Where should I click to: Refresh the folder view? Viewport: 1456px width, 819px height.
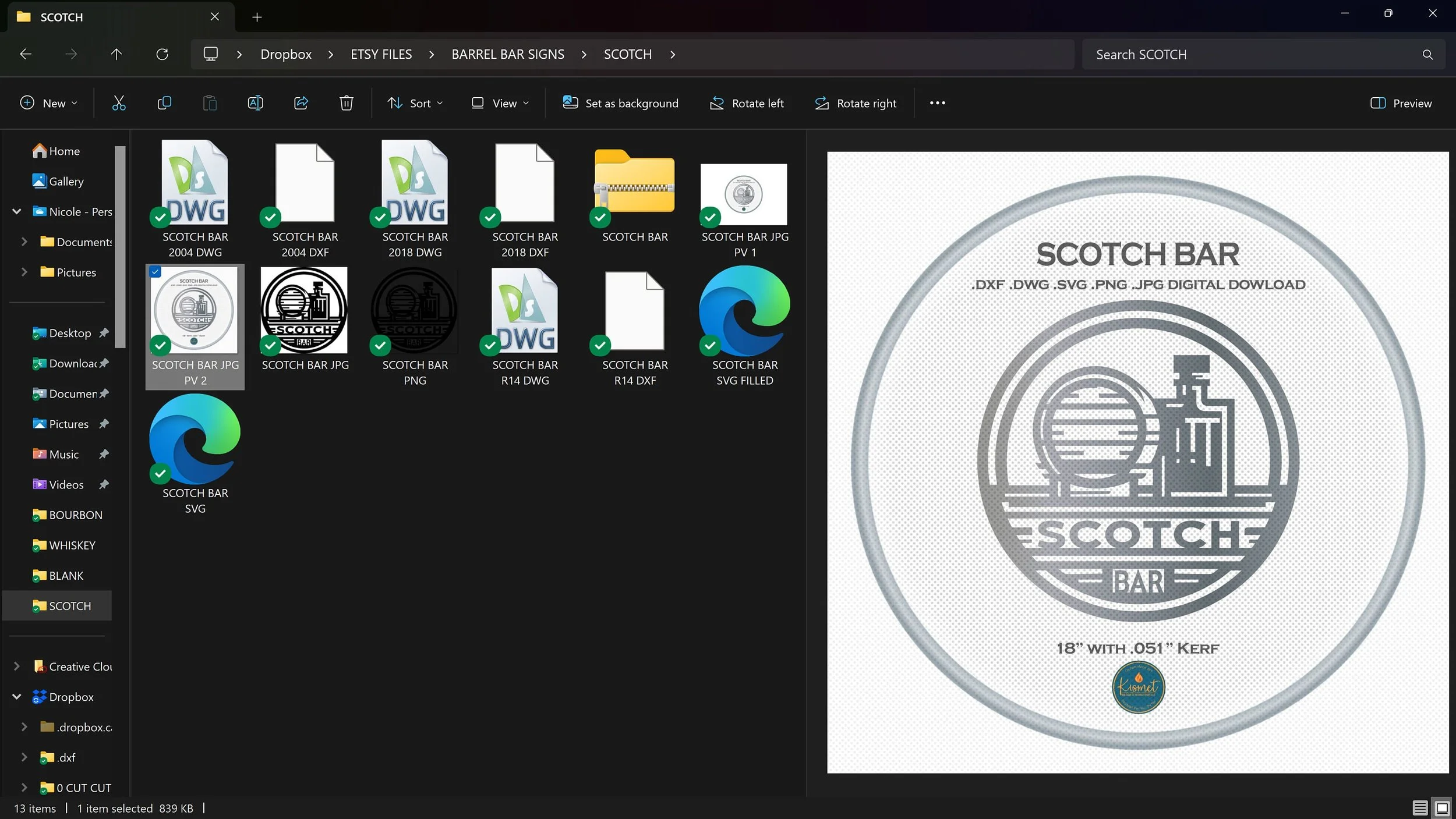[162, 54]
